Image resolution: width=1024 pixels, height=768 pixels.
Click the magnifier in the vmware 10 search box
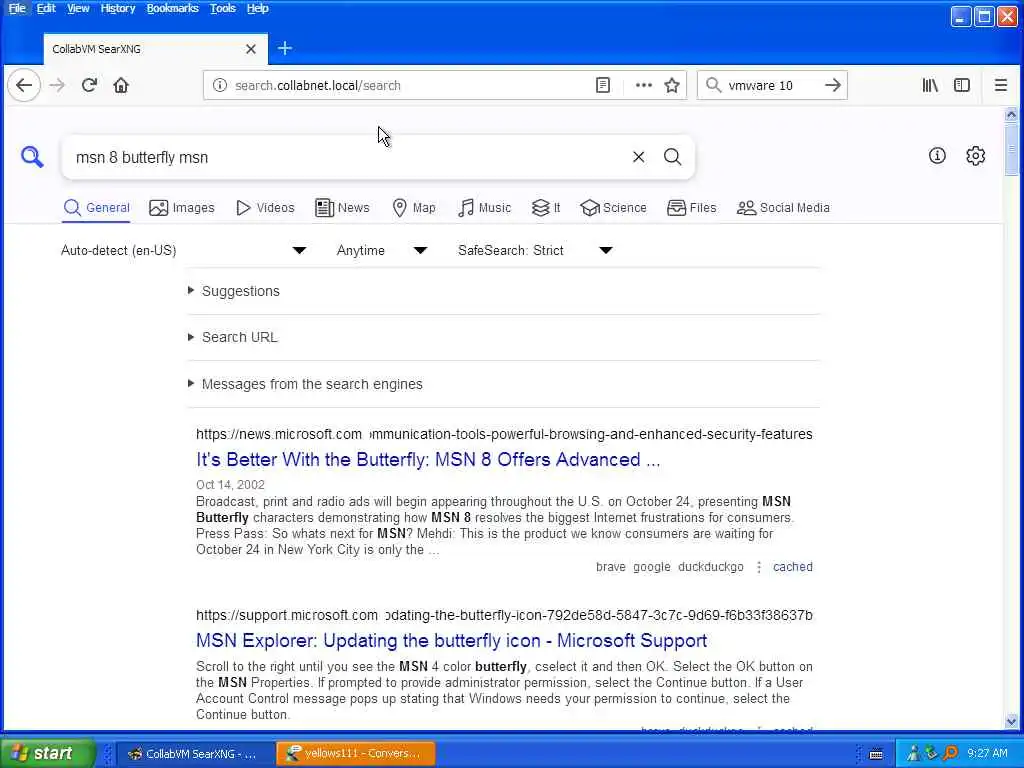714,86
